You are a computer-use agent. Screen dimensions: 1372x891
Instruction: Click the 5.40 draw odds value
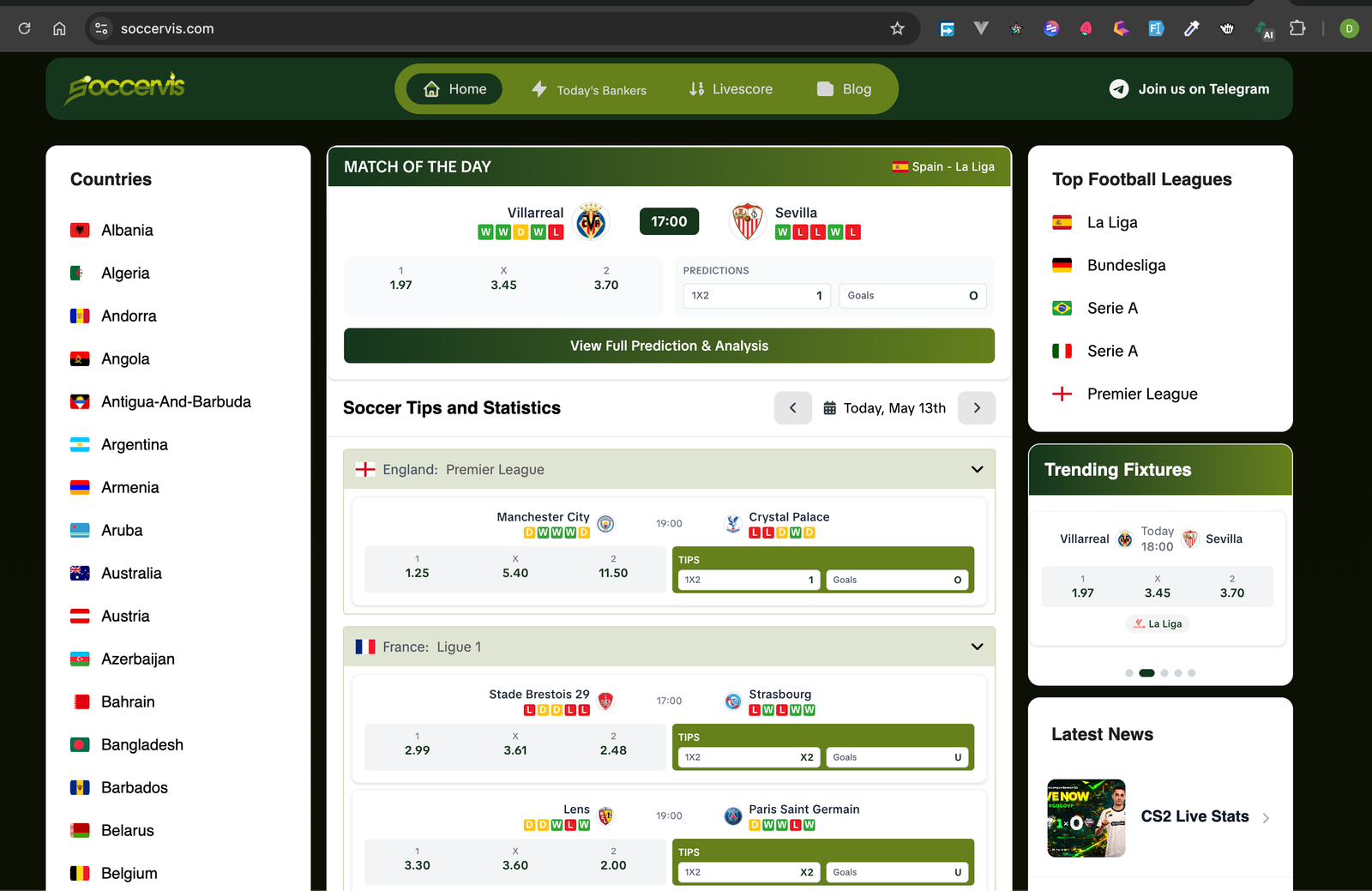tap(515, 573)
